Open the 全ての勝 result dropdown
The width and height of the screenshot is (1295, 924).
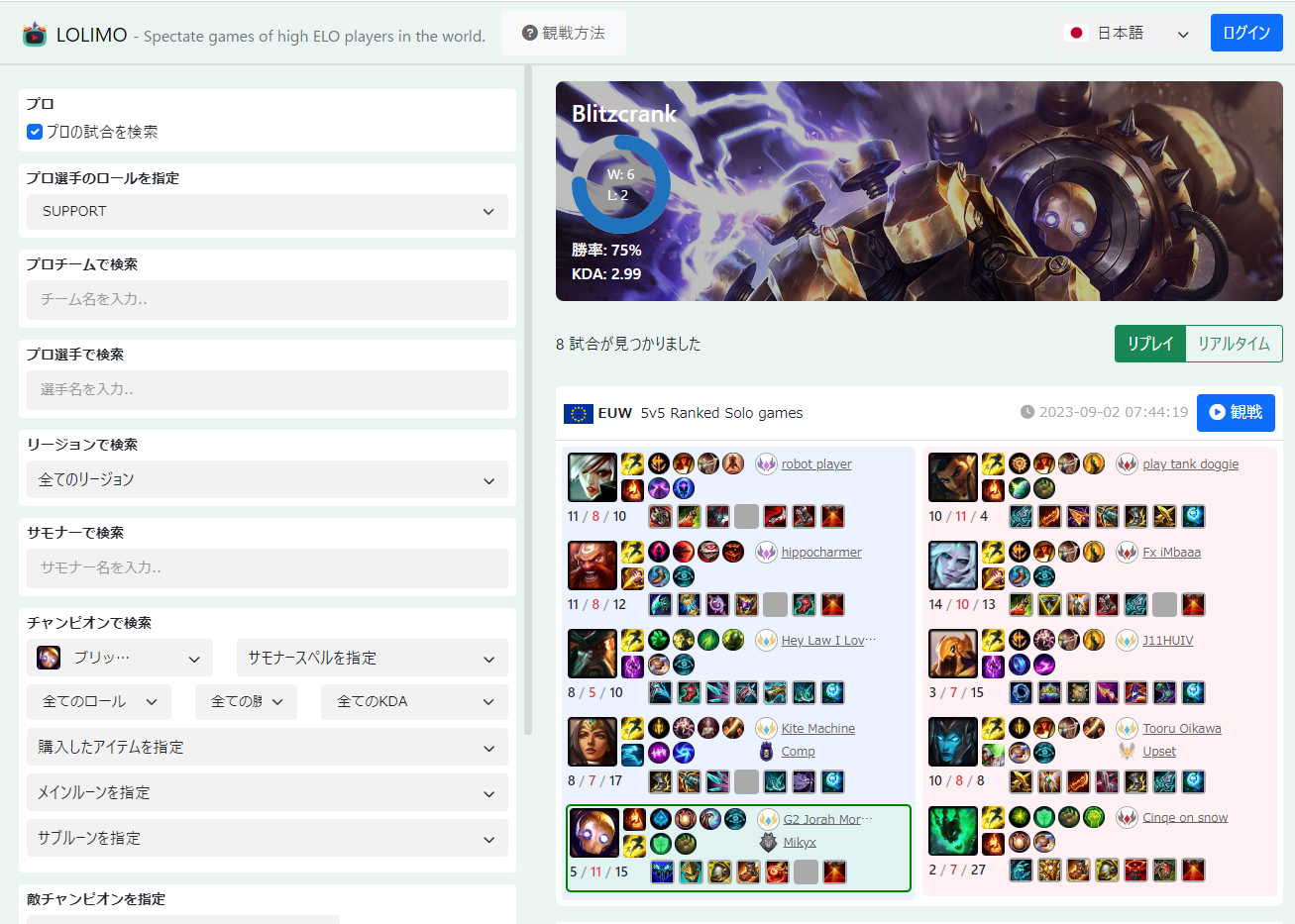point(247,701)
